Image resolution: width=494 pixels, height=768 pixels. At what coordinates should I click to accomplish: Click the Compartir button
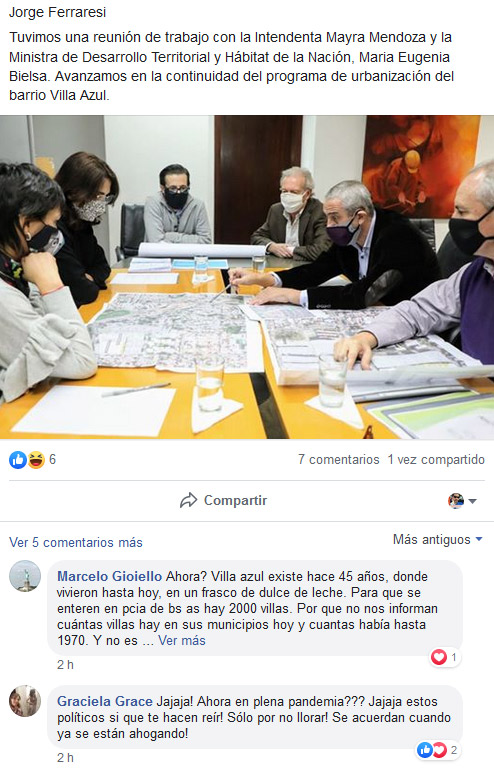pyautogui.click(x=223, y=500)
